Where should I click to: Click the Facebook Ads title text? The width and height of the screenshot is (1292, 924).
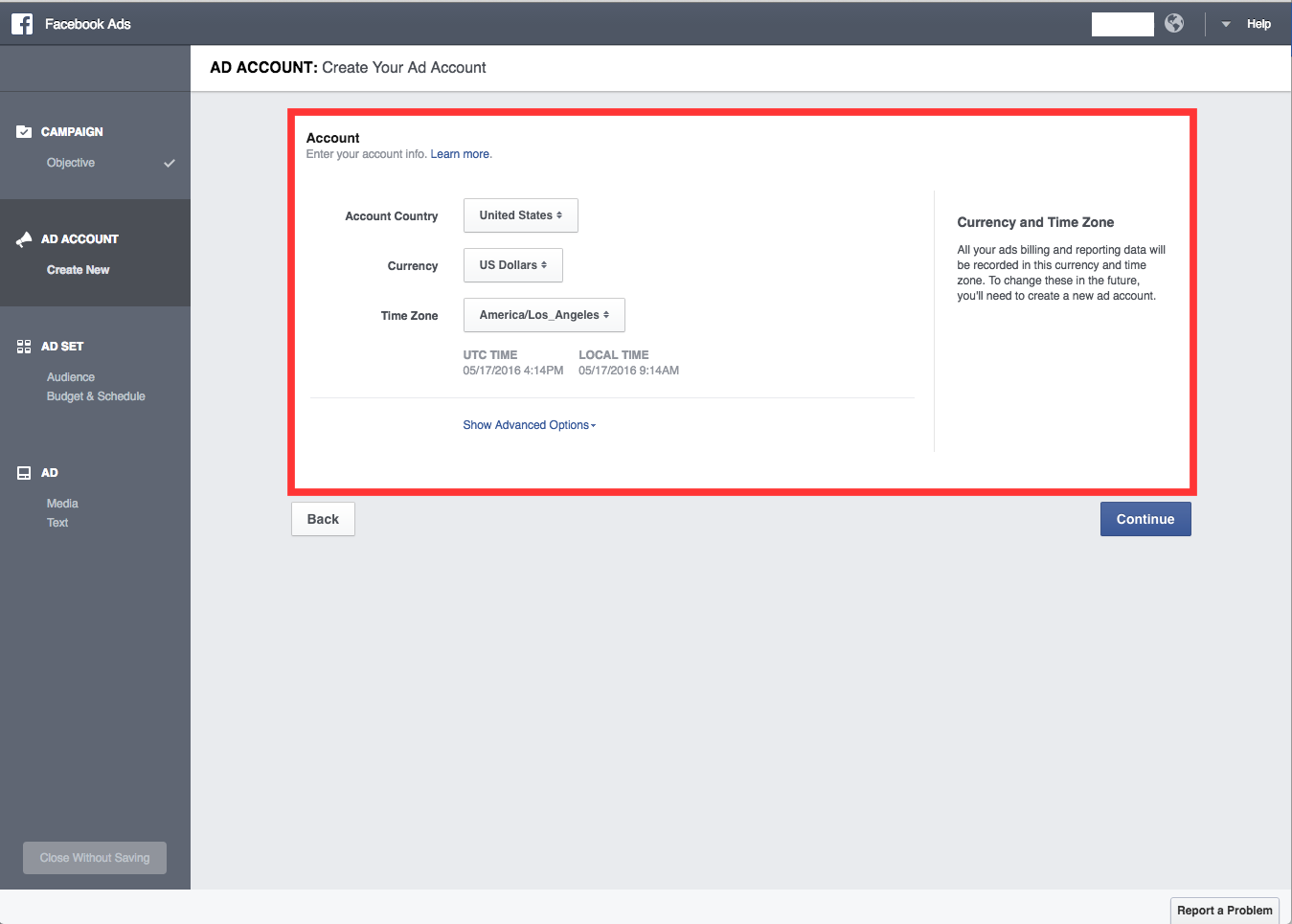point(88,24)
